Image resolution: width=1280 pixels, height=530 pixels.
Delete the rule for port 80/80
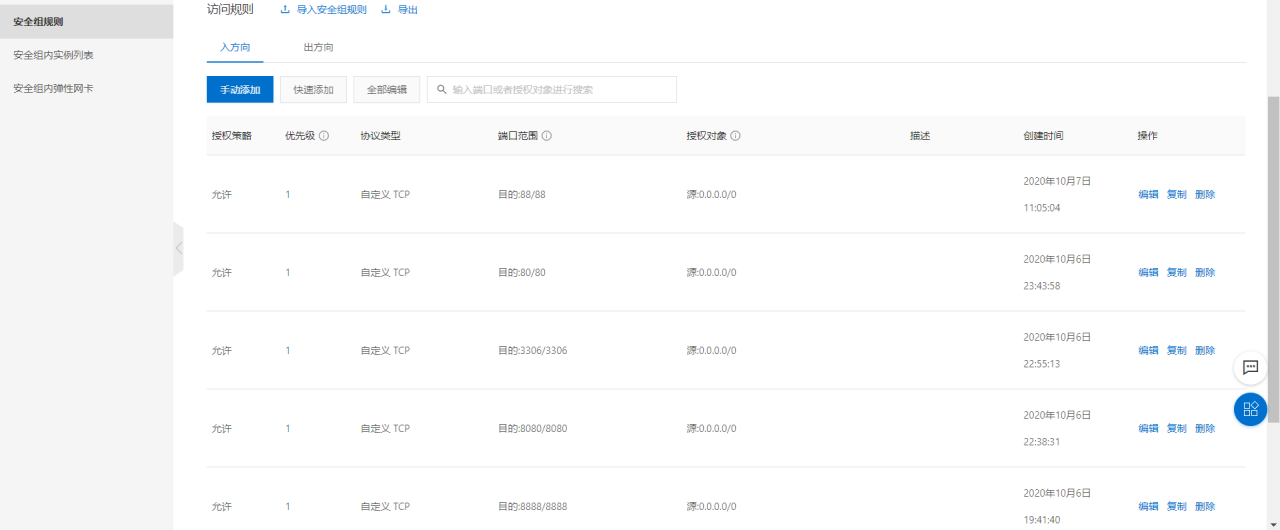point(1205,273)
